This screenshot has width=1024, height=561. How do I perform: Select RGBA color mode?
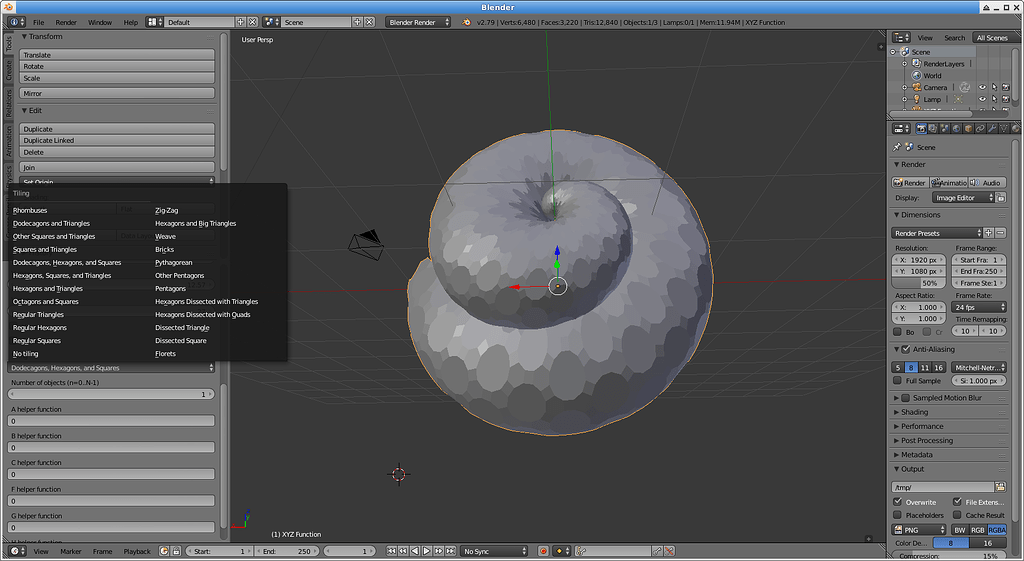tap(997, 530)
